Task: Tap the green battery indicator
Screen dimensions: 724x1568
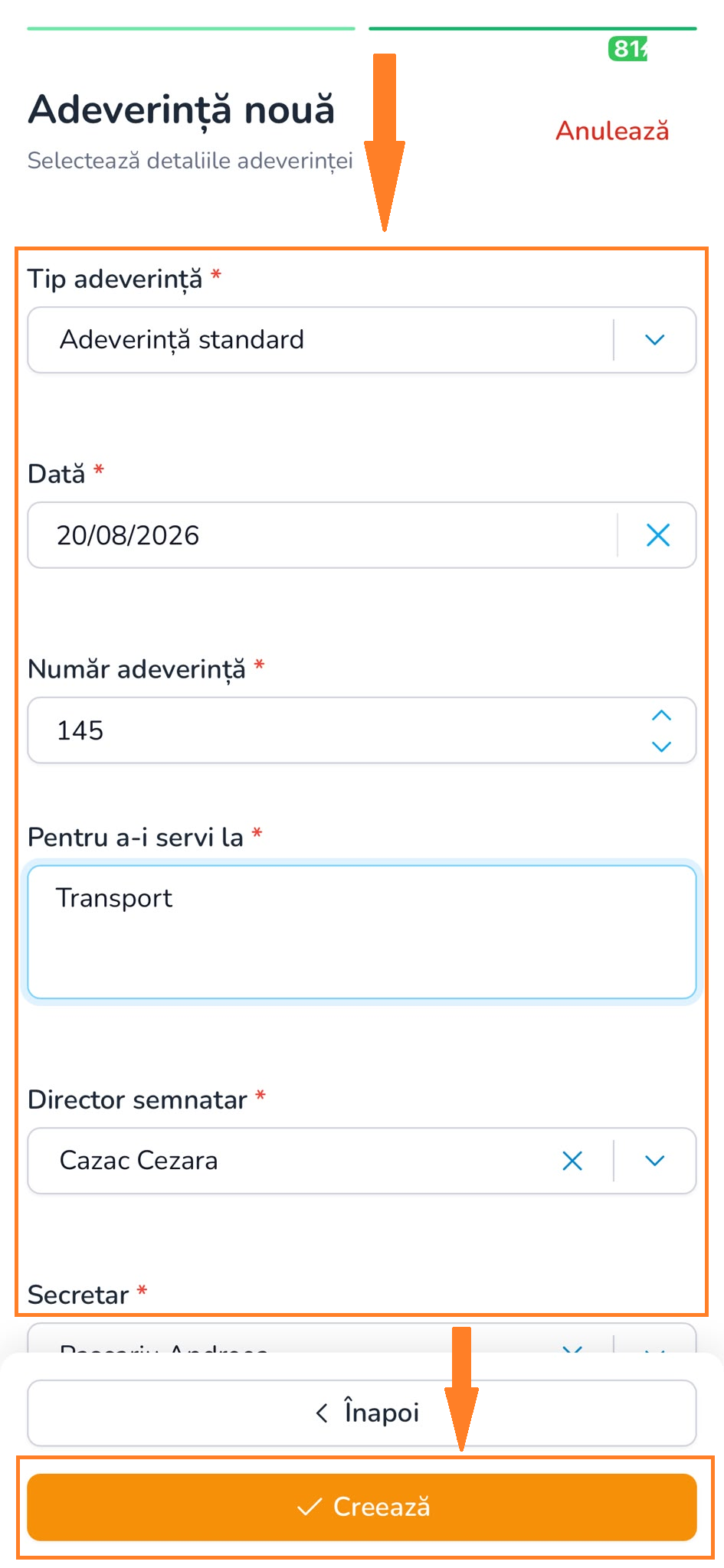Action: [628, 49]
